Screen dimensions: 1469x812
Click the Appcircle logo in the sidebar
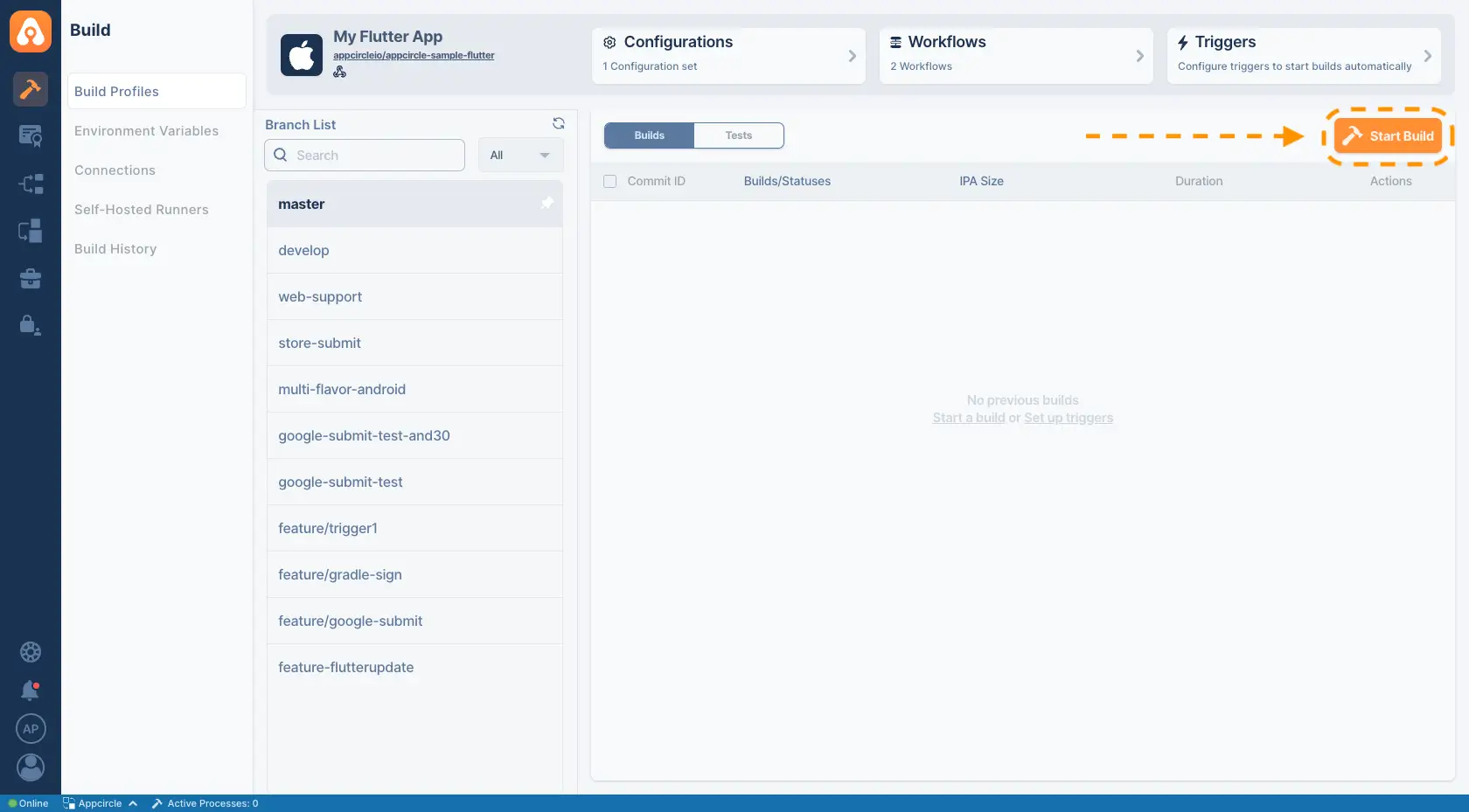tap(31, 31)
